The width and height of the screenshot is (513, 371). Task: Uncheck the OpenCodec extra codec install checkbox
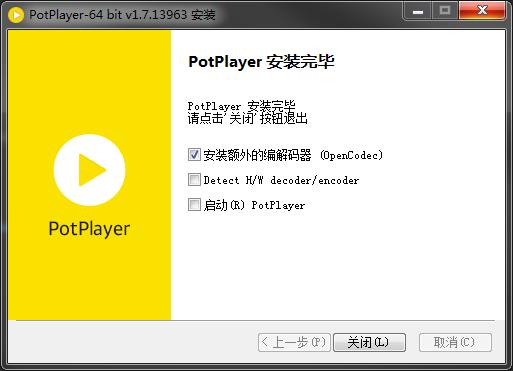(x=194, y=155)
